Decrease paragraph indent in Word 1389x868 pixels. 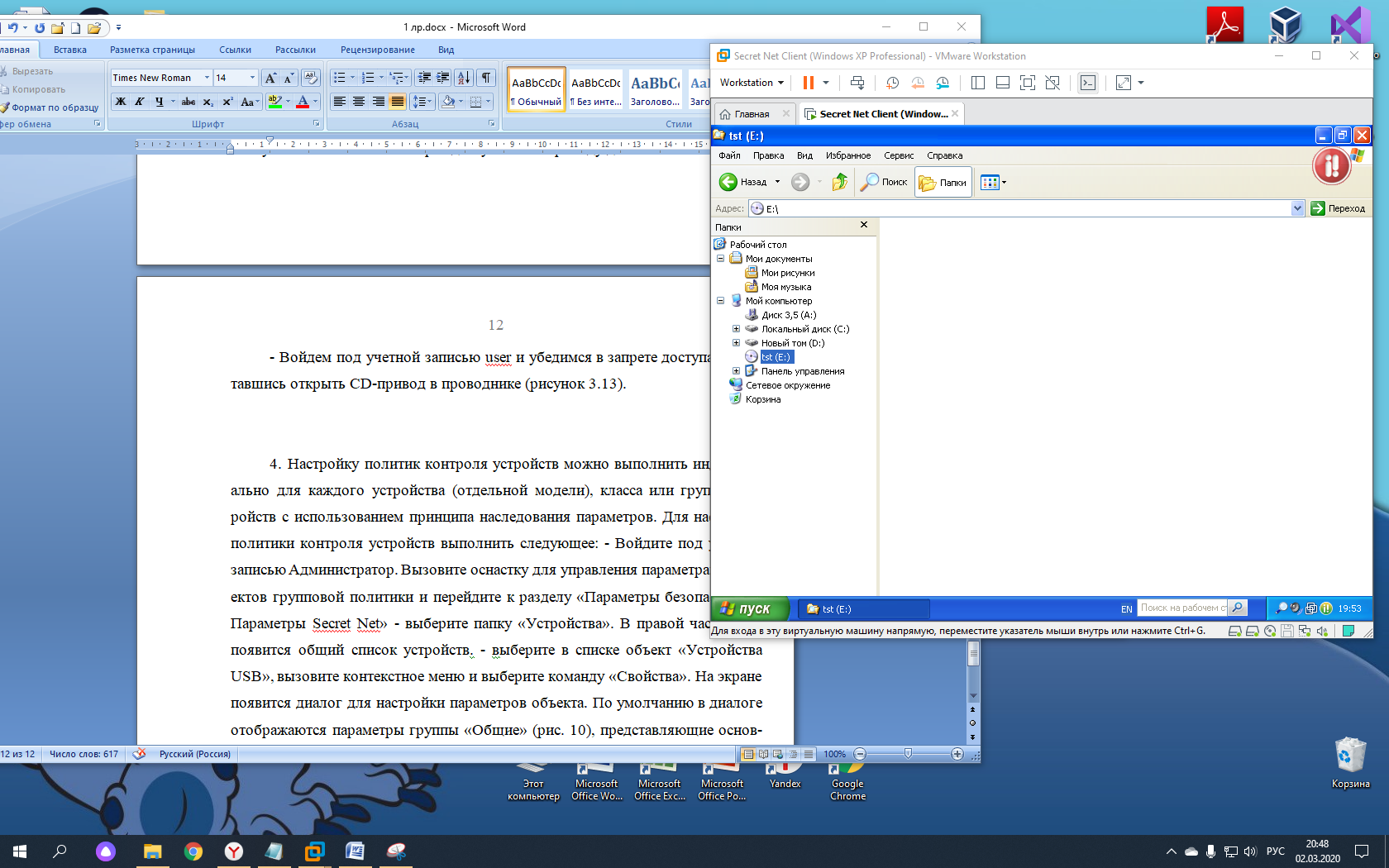424,78
